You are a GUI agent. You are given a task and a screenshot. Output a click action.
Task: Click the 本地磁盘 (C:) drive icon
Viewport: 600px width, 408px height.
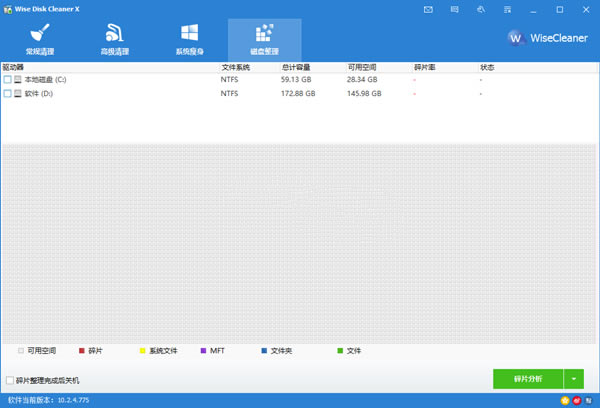coord(18,80)
